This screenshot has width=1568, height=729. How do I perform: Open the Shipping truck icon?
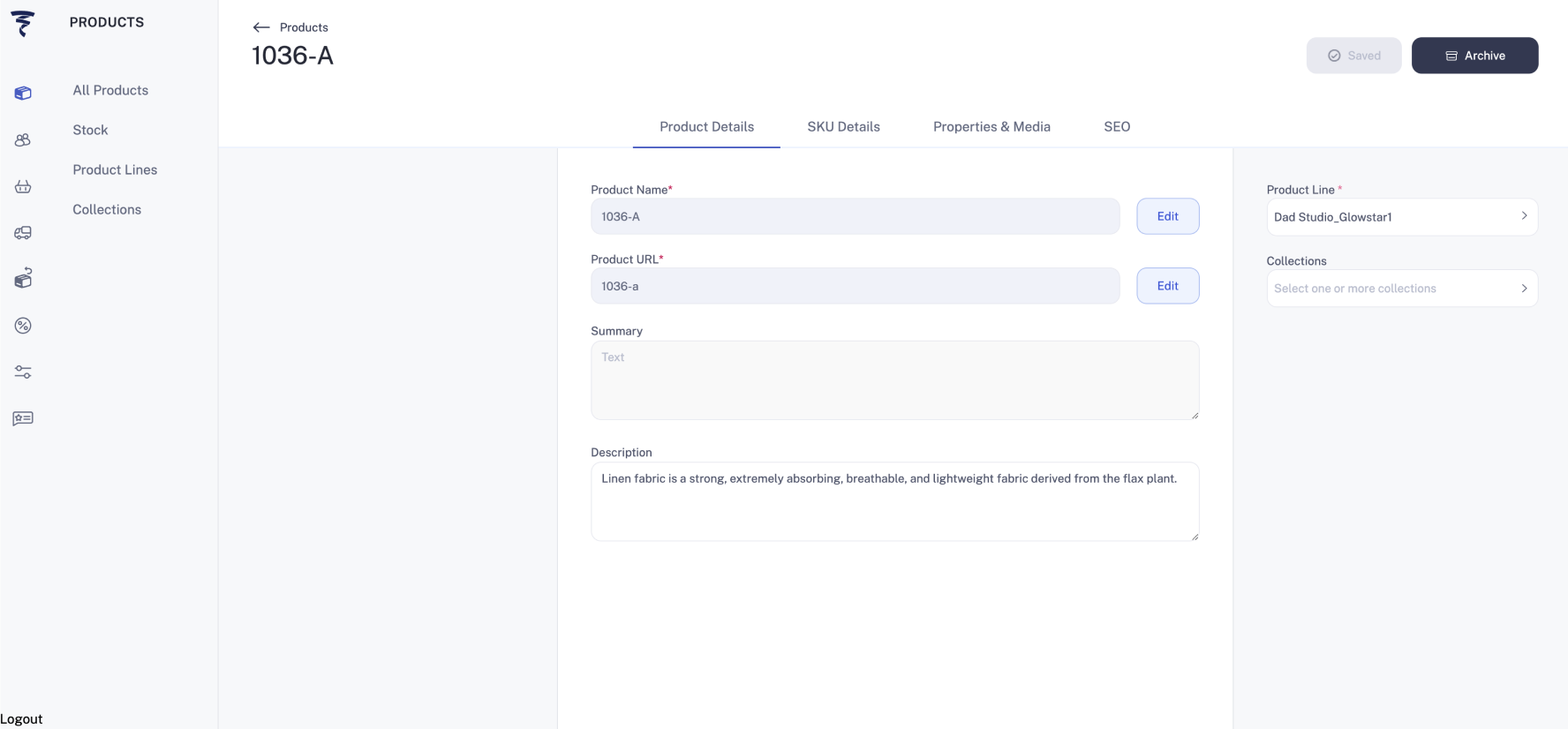[x=23, y=233]
